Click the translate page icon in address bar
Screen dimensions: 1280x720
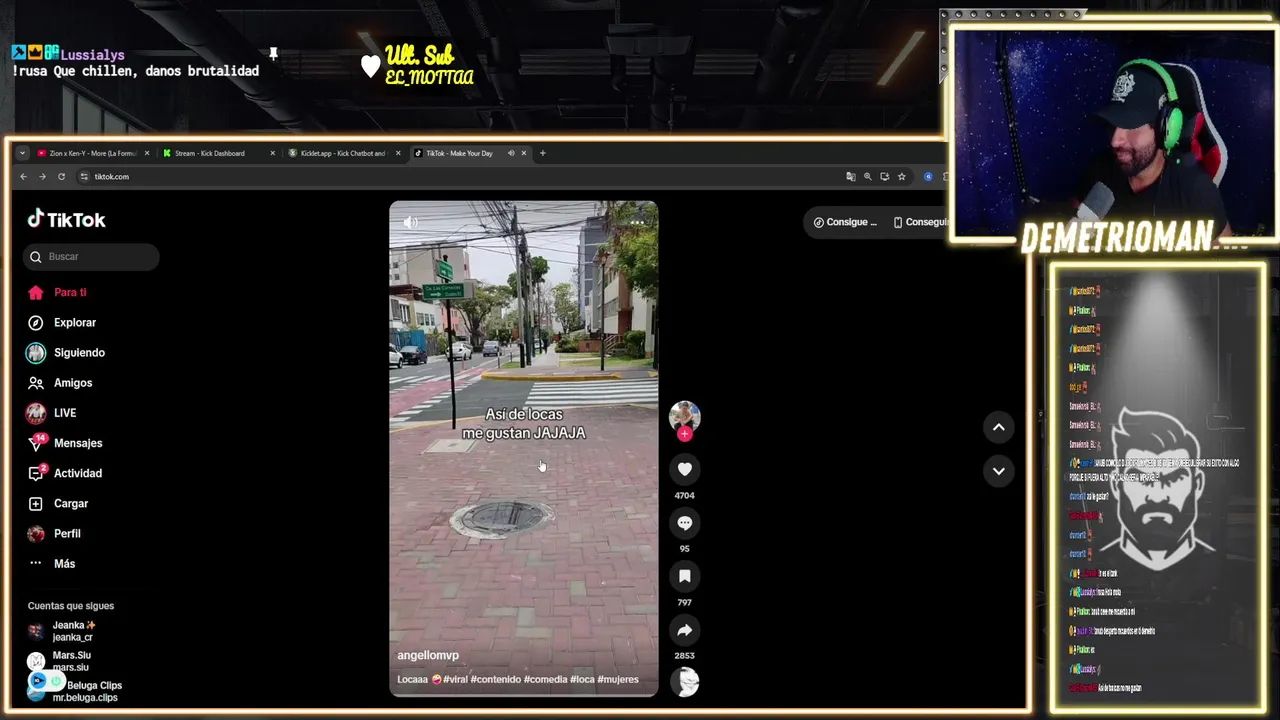click(851, 177)
